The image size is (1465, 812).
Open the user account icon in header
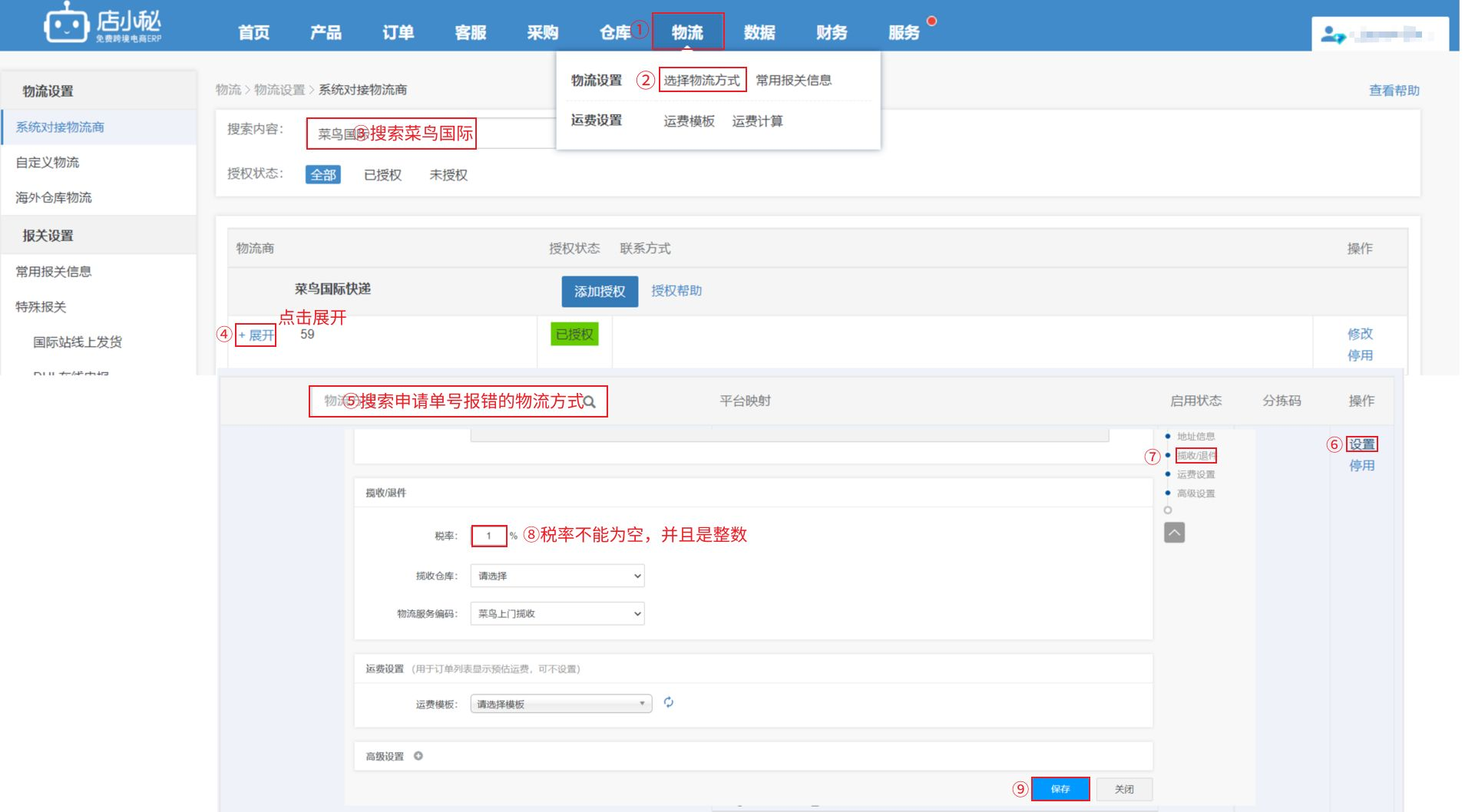click(1333, 35)
